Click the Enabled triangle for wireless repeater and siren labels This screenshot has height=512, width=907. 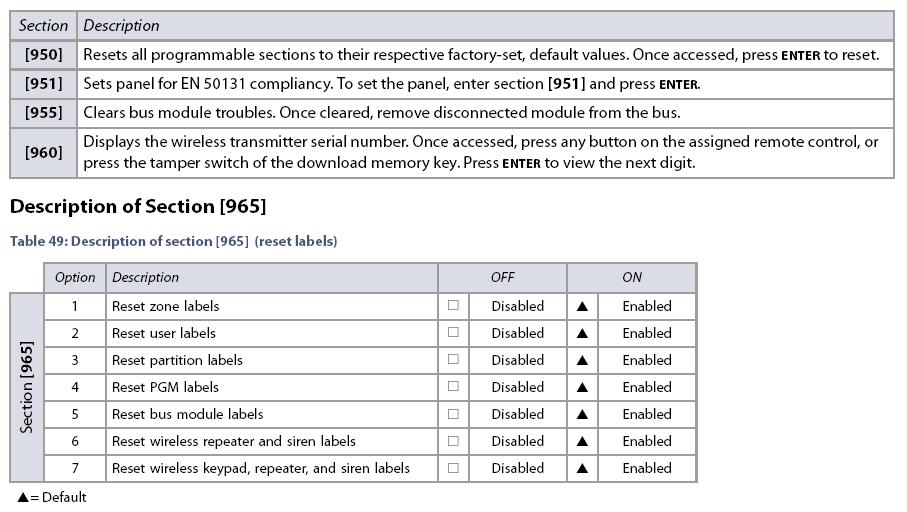[x=582, y=441]
